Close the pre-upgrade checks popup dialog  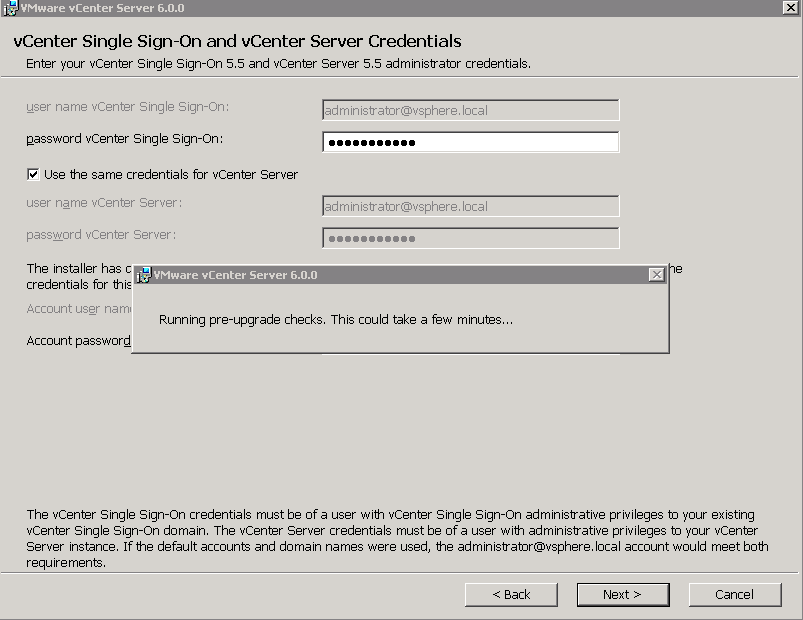656,275
